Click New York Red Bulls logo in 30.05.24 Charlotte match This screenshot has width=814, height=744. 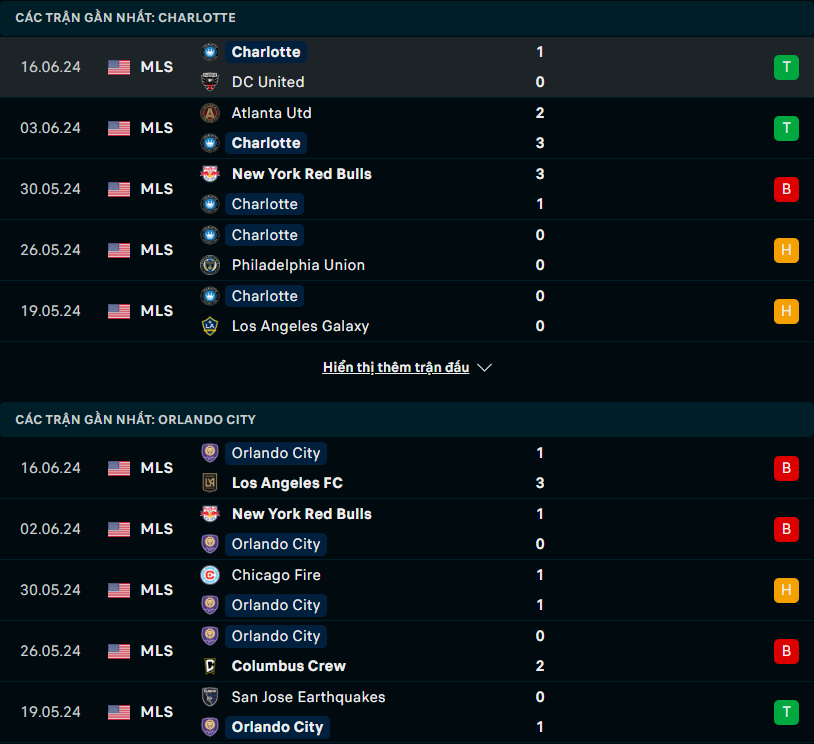(x=210, y=174)
